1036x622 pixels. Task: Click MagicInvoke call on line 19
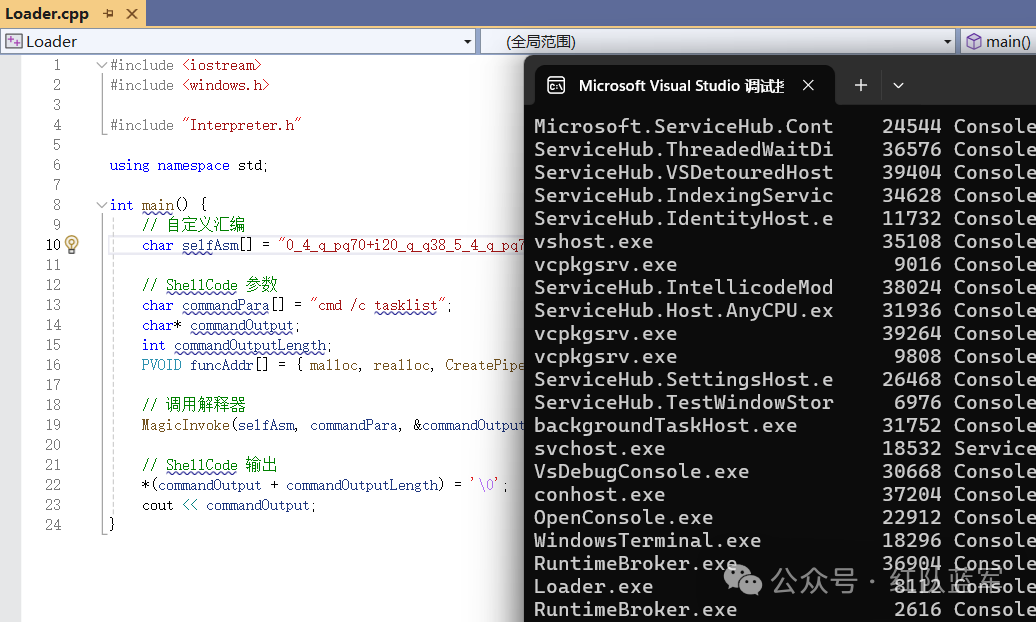(186, 425)
